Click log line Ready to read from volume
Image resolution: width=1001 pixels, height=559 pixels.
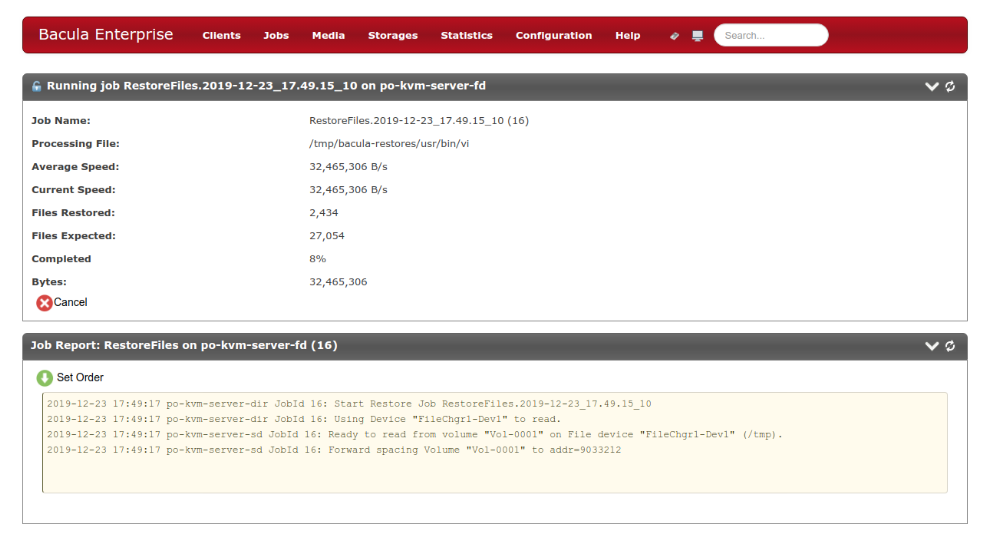click(414, 435)
